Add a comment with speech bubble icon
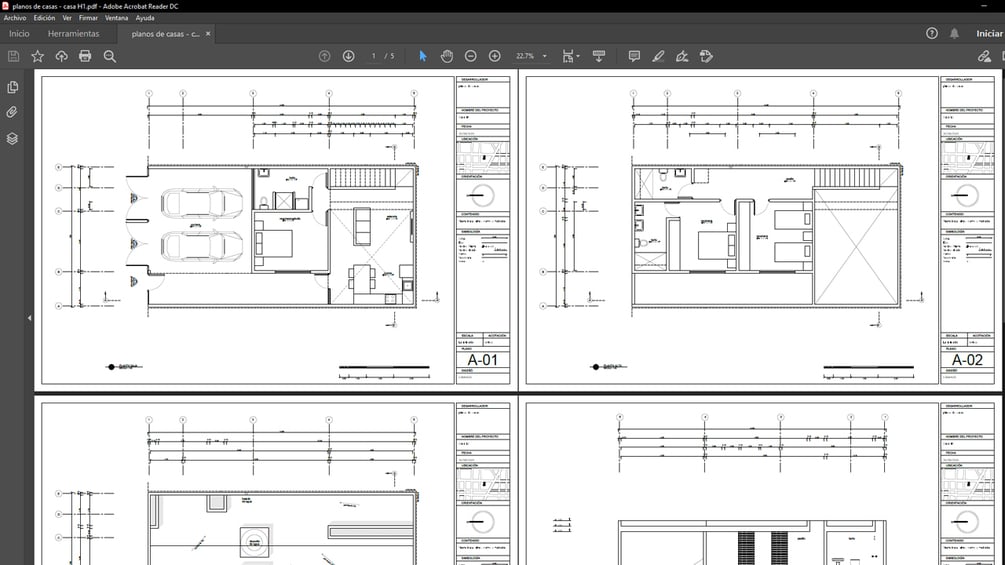The image size is (1005, 565). click(x=634, y=56)
